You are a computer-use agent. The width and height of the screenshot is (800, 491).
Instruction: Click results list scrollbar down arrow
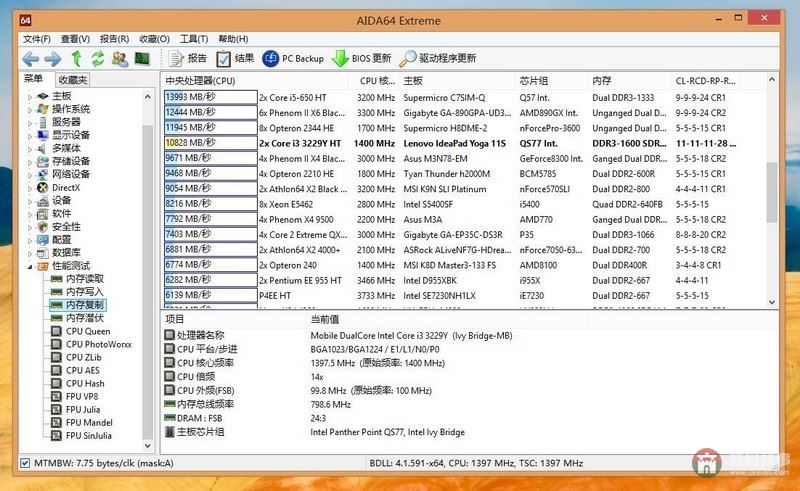coord(772,302)
